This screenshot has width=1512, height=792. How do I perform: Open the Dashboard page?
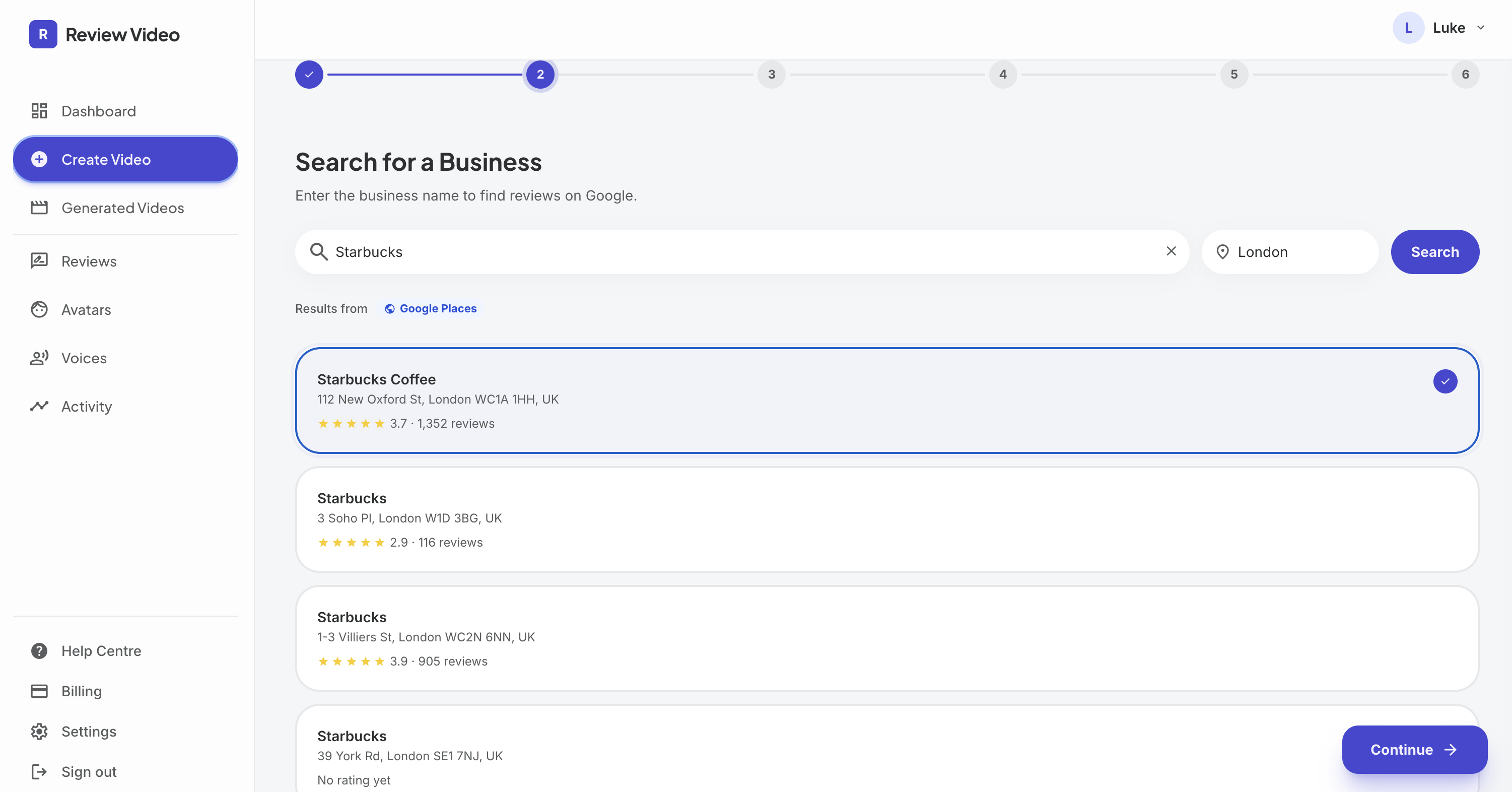click(125, 111)
